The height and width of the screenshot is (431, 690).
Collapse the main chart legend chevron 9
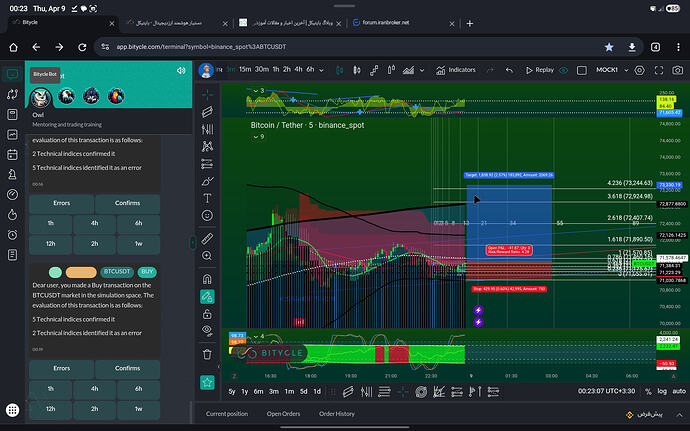(256, 137)
